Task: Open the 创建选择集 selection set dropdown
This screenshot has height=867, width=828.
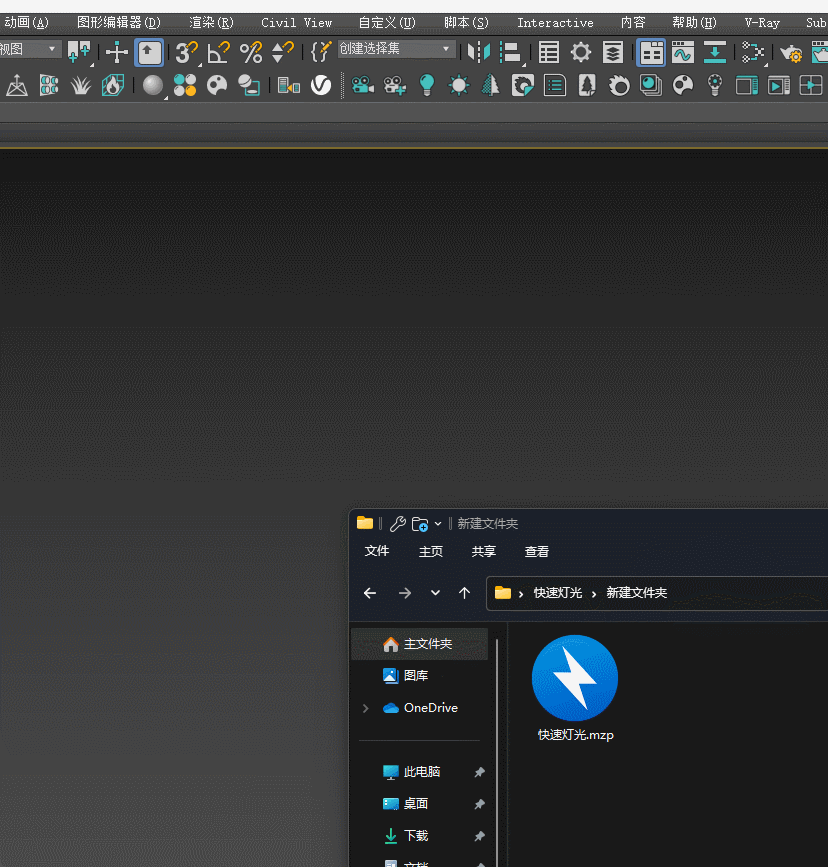Action: [x=396, y=49]
